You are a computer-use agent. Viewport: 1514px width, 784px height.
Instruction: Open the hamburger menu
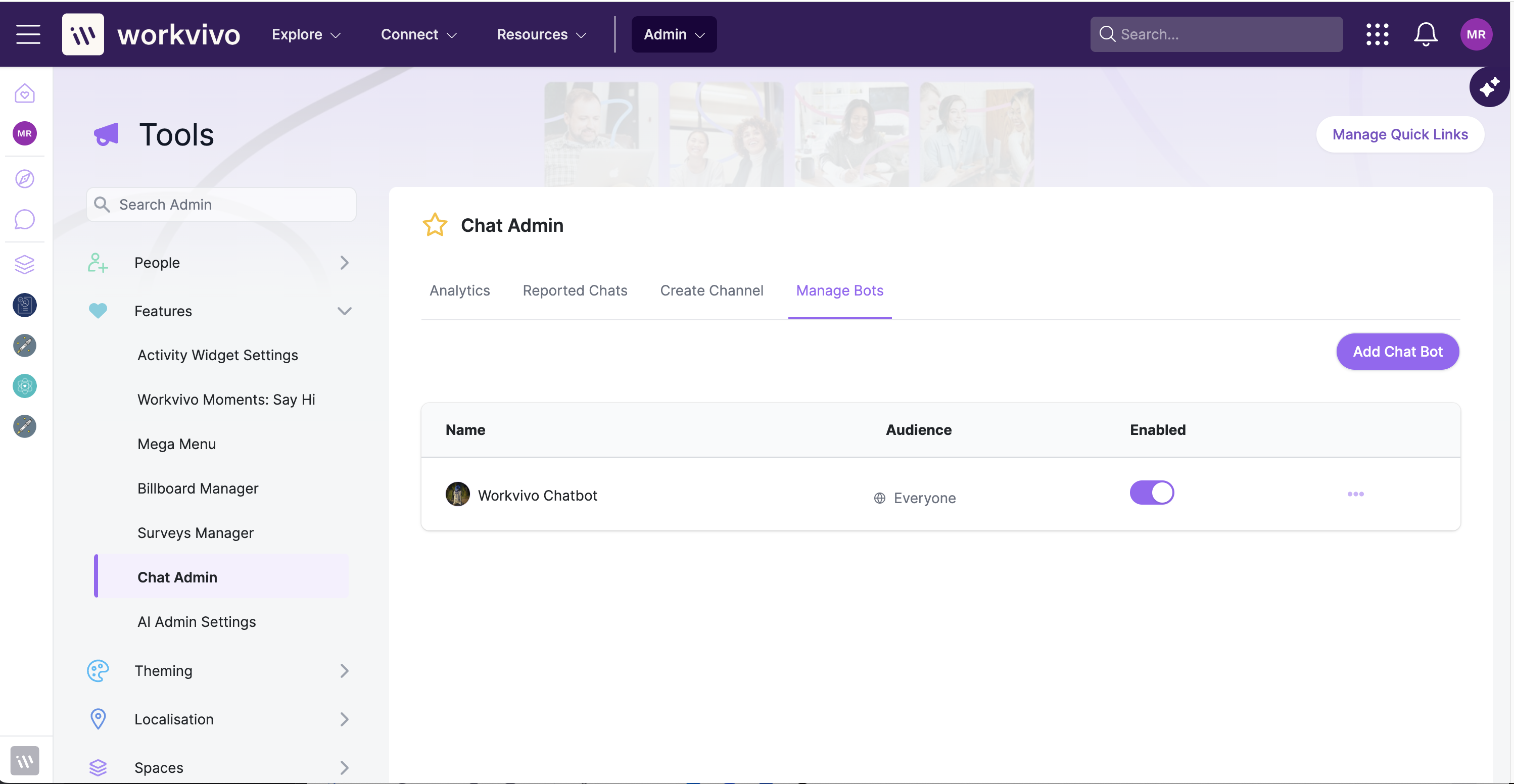click(28, 34)
